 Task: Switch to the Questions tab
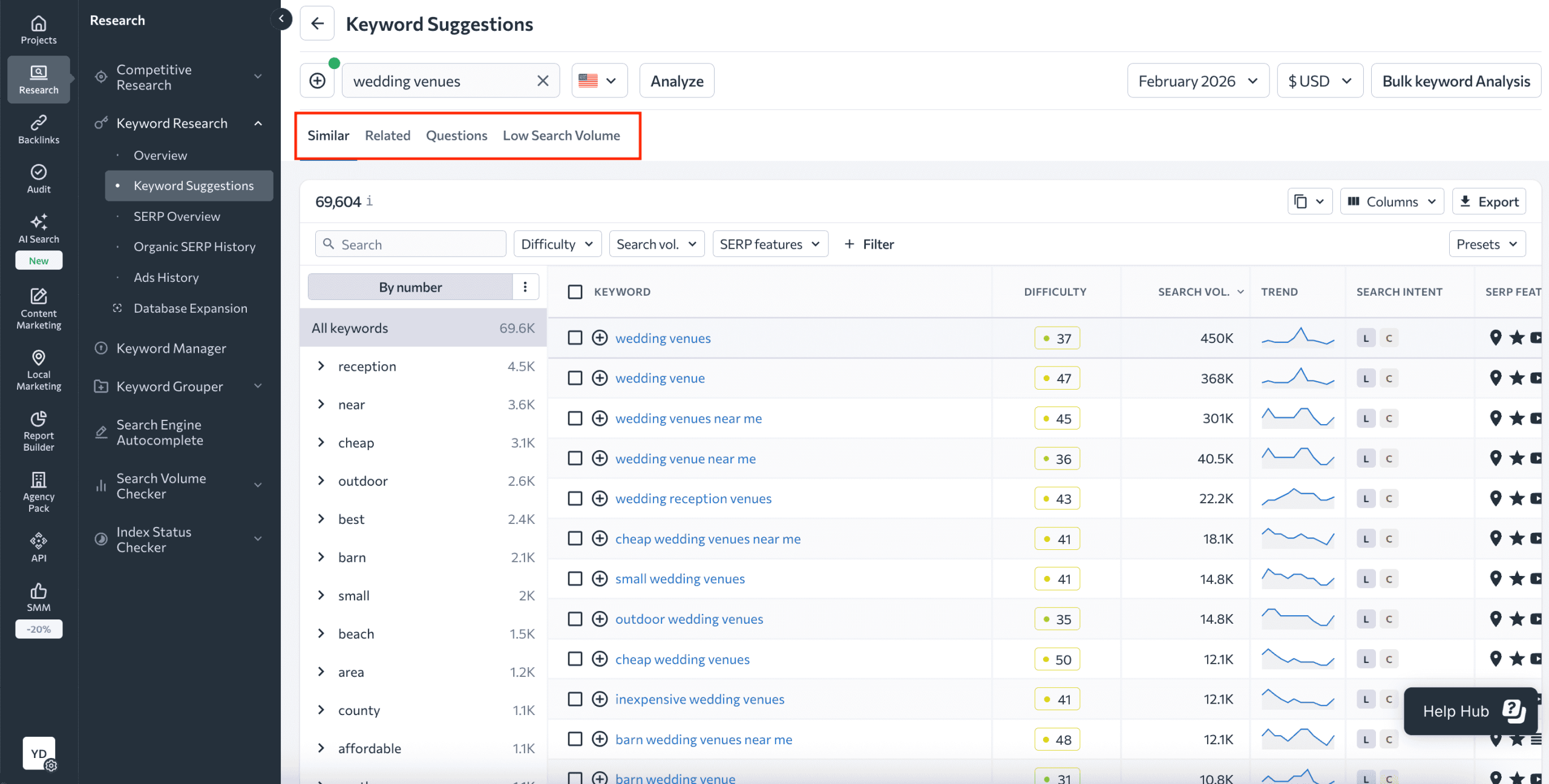(x=456, y=135)
